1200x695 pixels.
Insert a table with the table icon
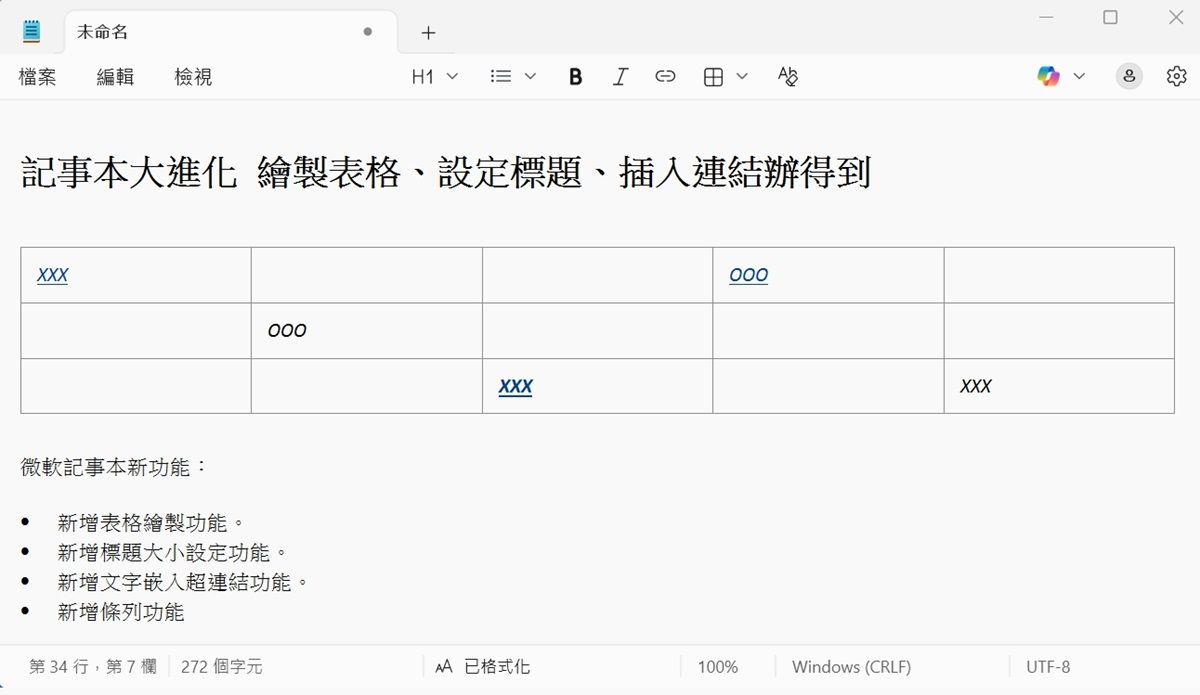(715, 76)
